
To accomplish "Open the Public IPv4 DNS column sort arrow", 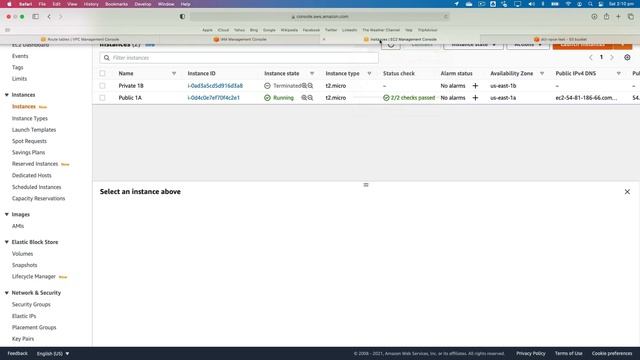I will coord(619,73).
